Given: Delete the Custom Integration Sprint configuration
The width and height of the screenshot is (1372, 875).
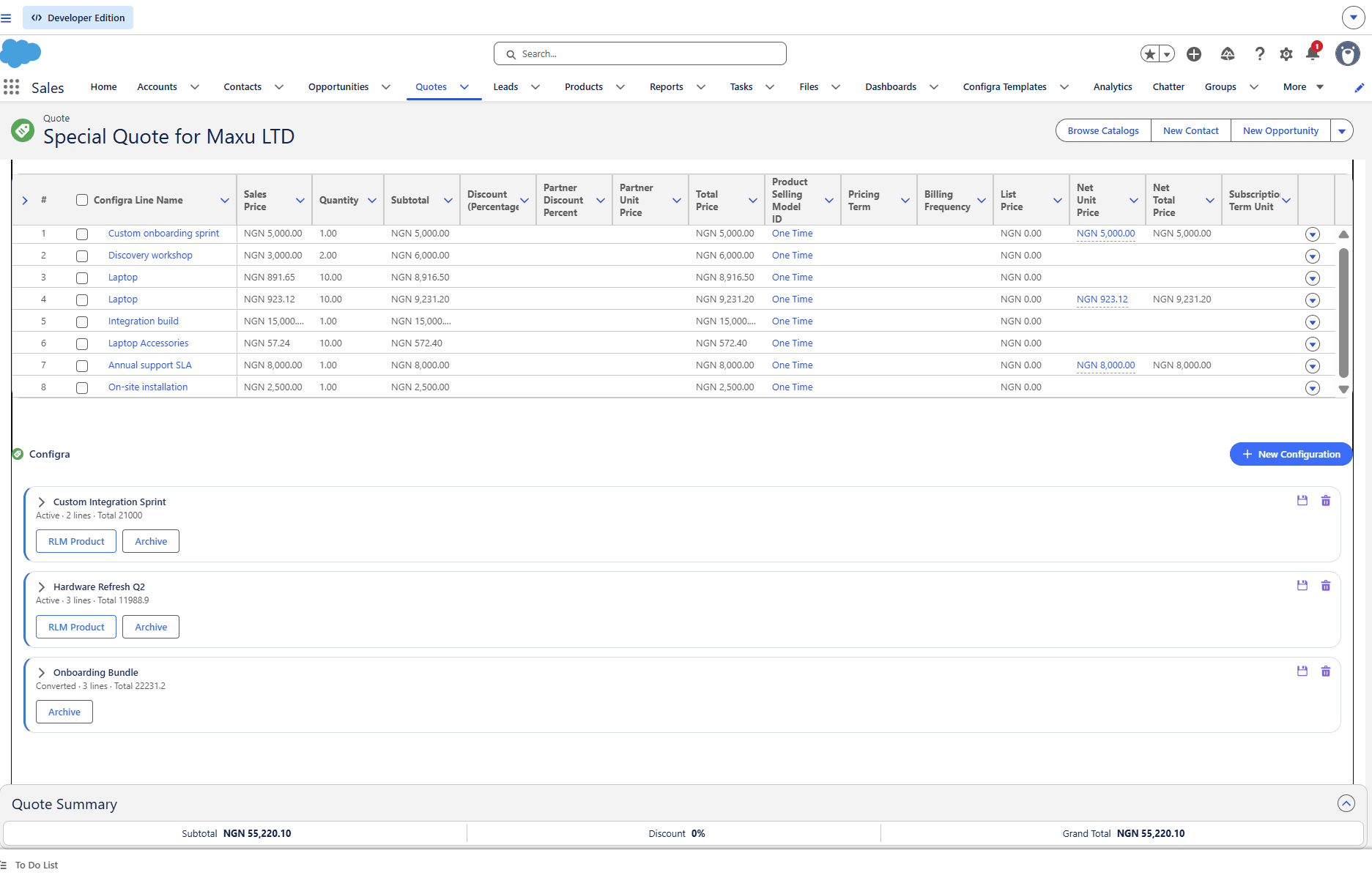Looking at the screenshot, I should [x=1326, y=501].
